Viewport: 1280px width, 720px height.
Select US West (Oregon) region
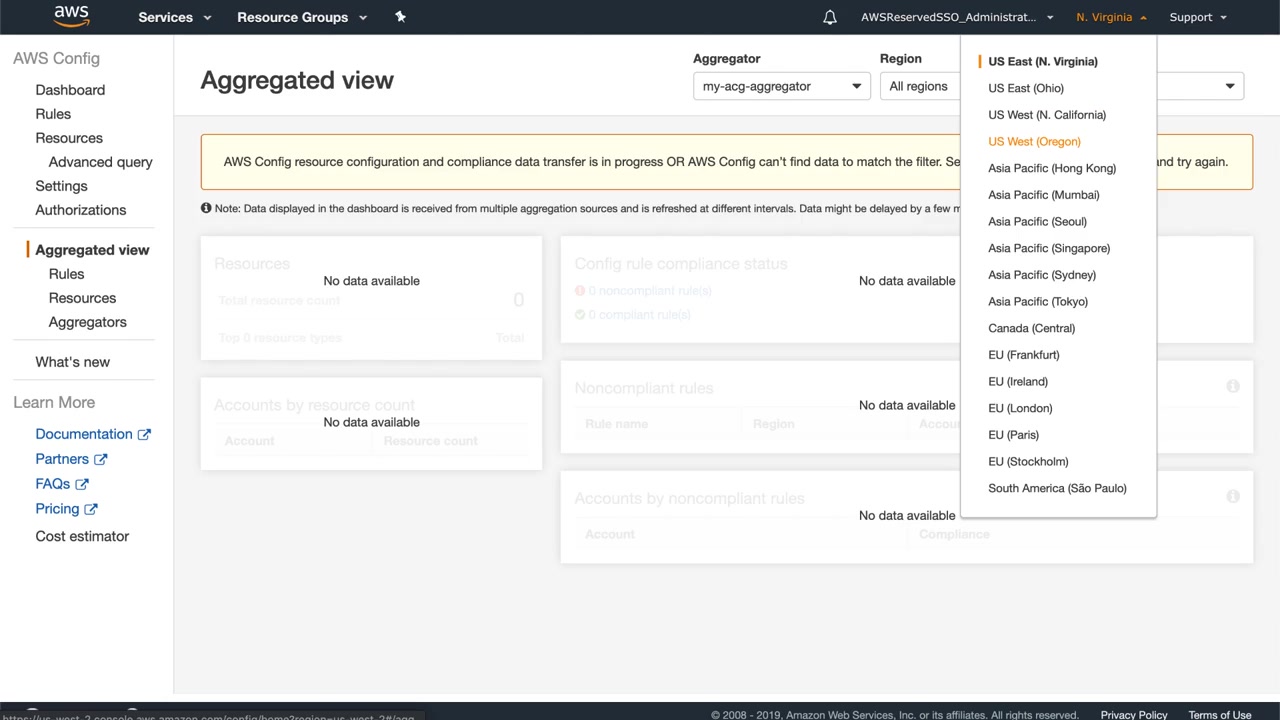1034,142
